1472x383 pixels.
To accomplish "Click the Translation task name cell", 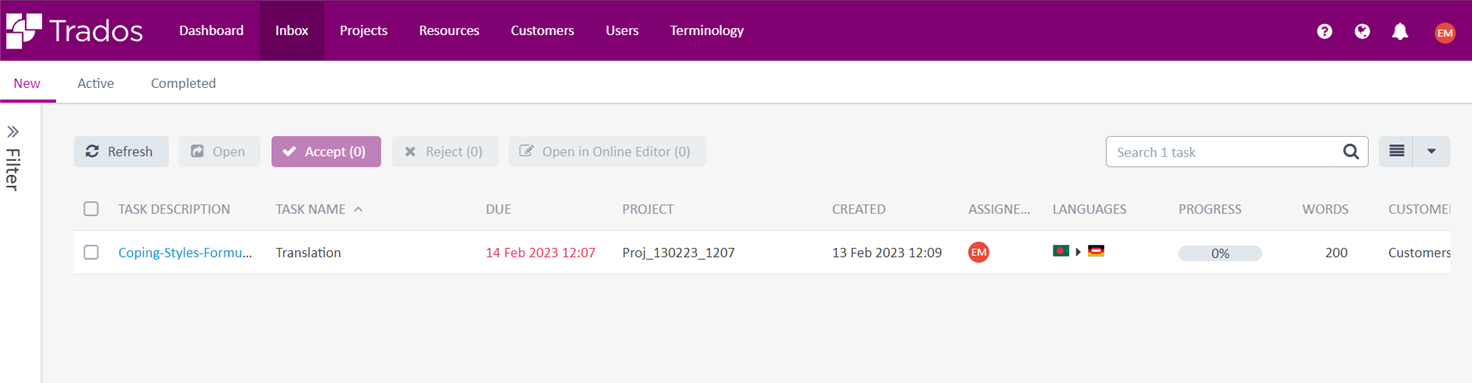I will pyautogui.click(x=308, y=253).
